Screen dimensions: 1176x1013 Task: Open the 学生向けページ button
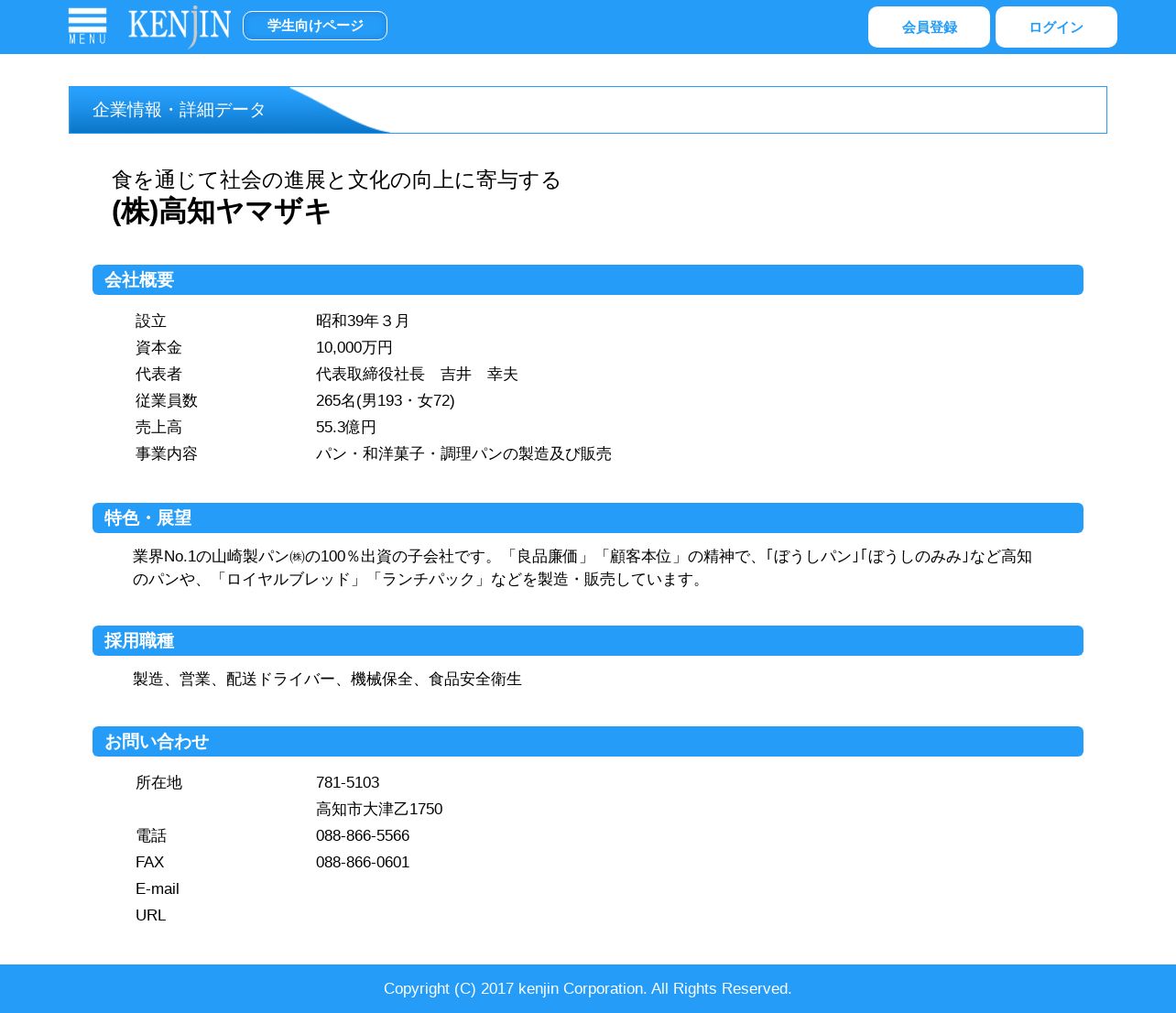(315, 26)
